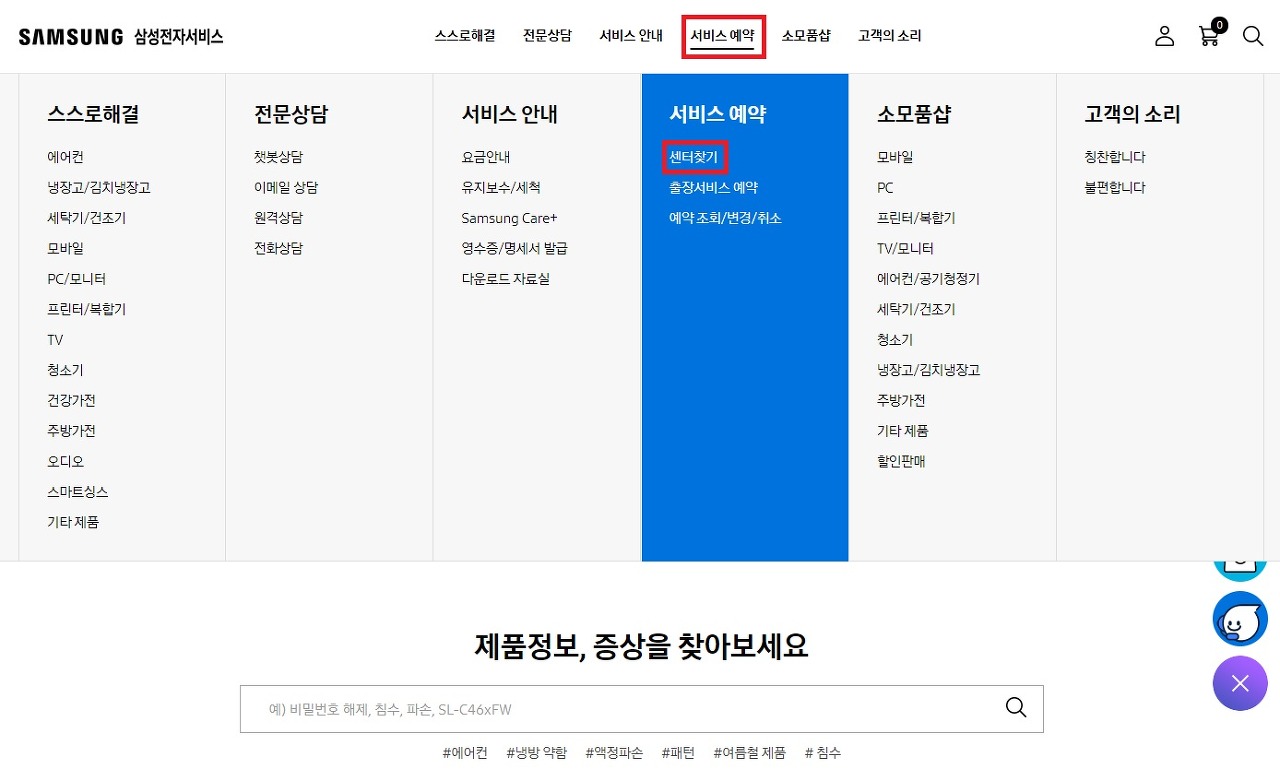
Task: Open 요금안내 link
Action: (486, 157)
